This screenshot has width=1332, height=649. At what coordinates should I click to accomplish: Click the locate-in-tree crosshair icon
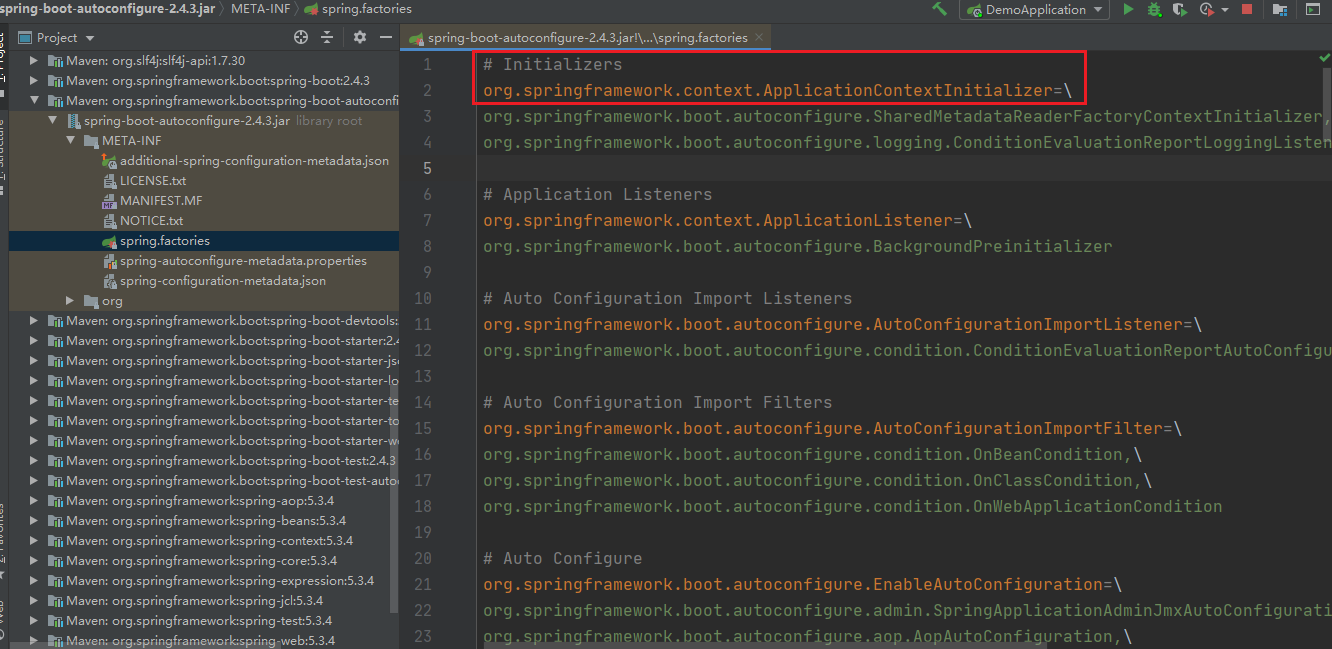pos(301,37)
